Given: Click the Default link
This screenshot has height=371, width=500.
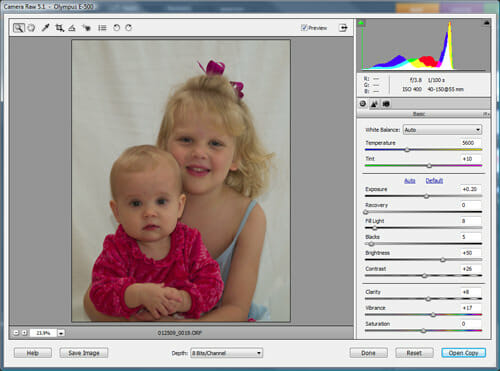Looking at the screenshot, I should coord(434,181).
